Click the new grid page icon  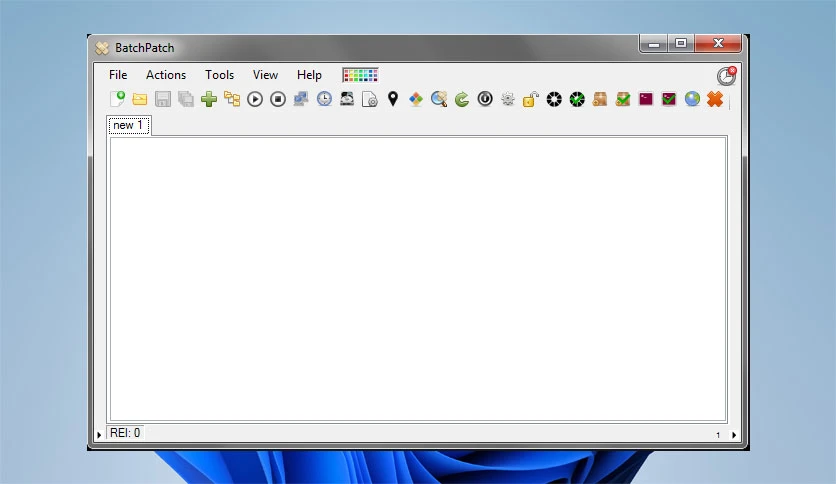[117, 99]
